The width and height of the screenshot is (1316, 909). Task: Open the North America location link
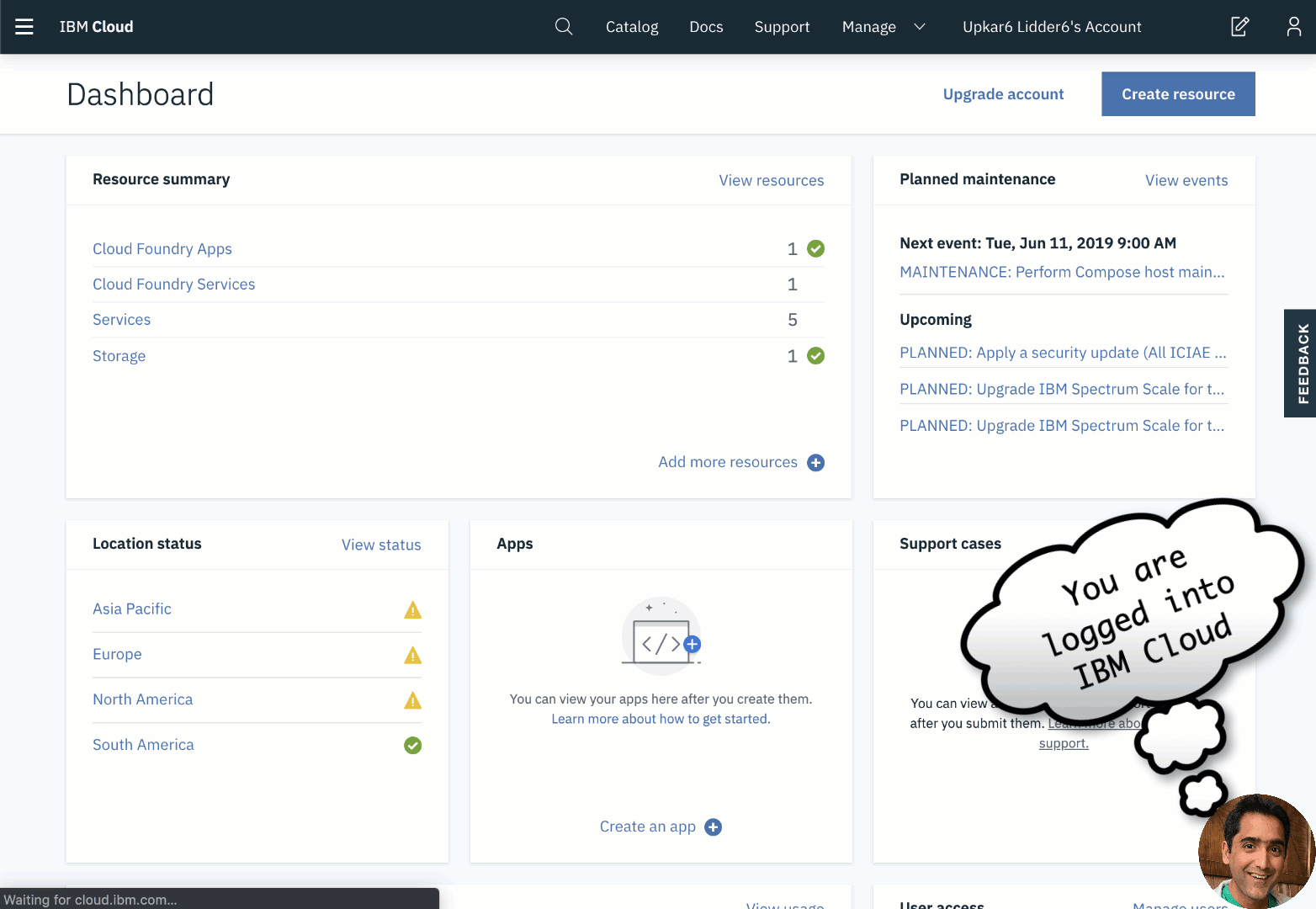pos(143,699)
